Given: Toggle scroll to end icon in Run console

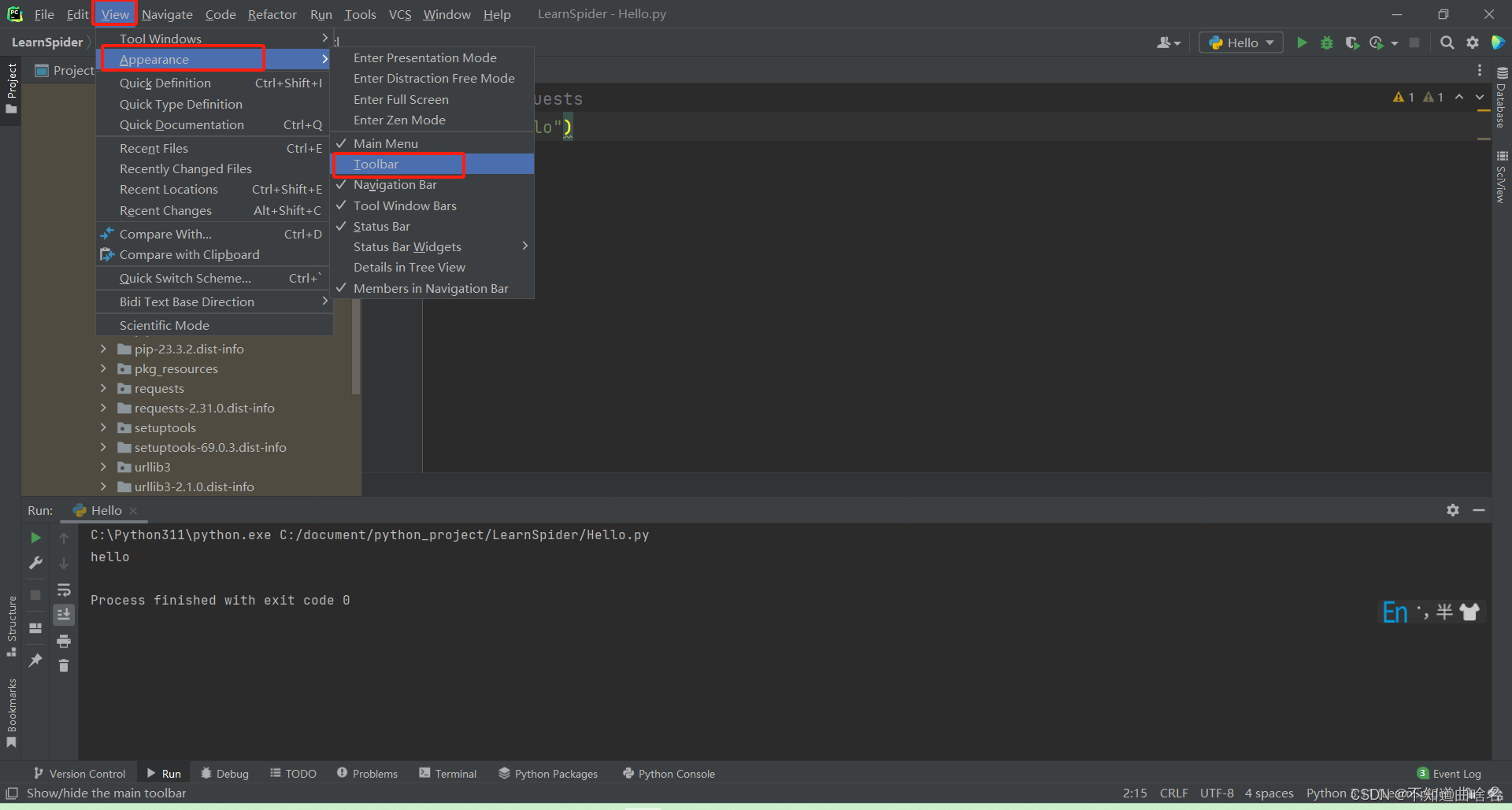Looking at the screenshot, I should [64, 614].
